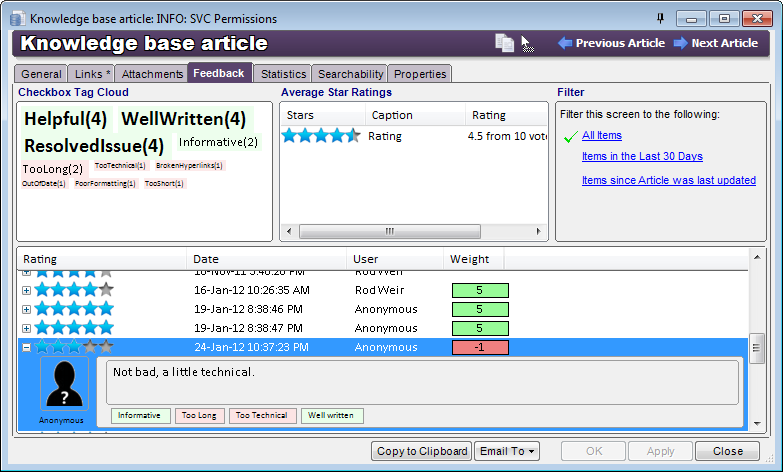This screenshot has width=783, height=472.
Task: Click the Too Technical feedback tag
Action: point(263,416)
